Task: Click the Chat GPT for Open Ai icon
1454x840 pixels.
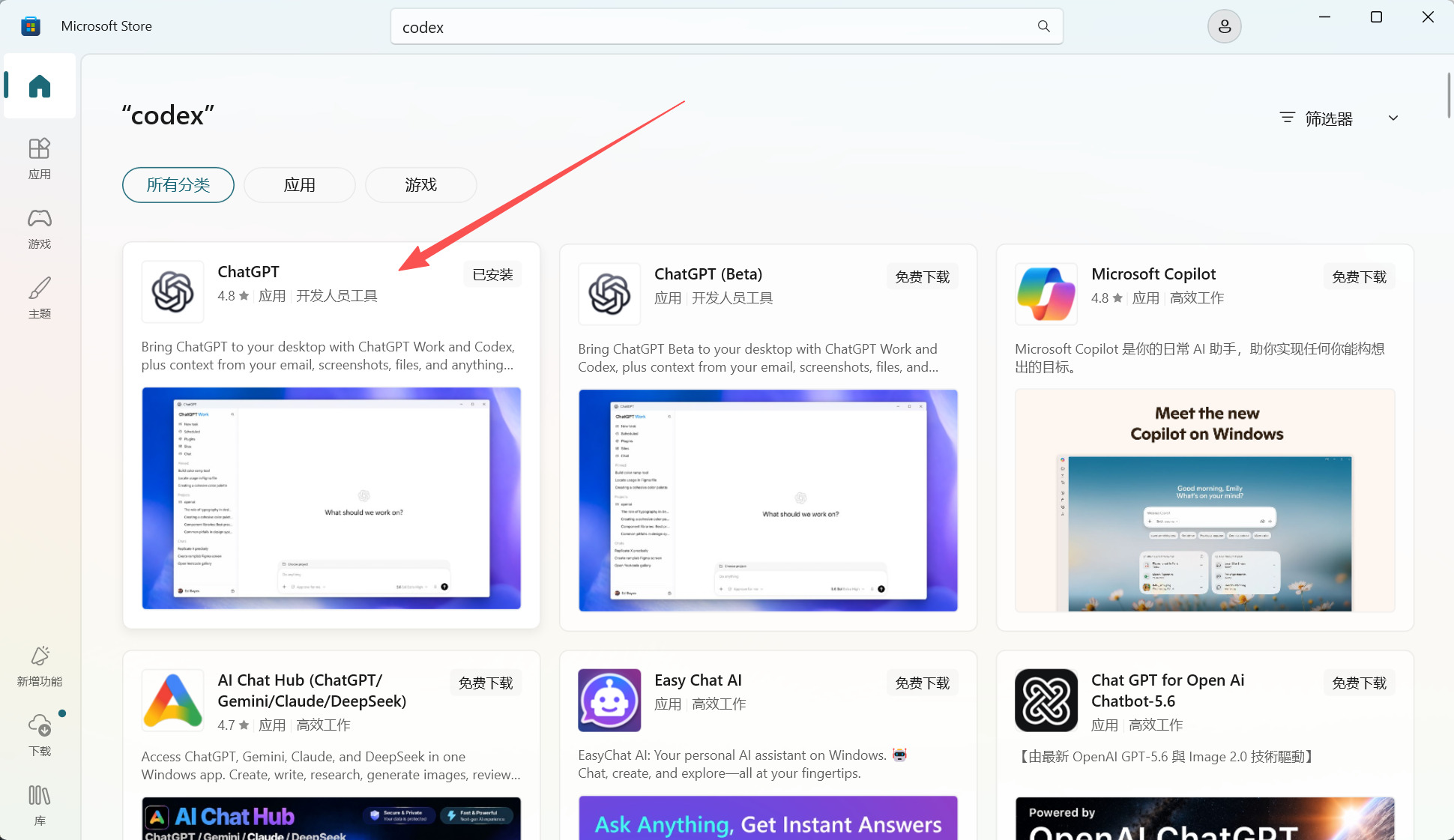Action: [1046, 700]
